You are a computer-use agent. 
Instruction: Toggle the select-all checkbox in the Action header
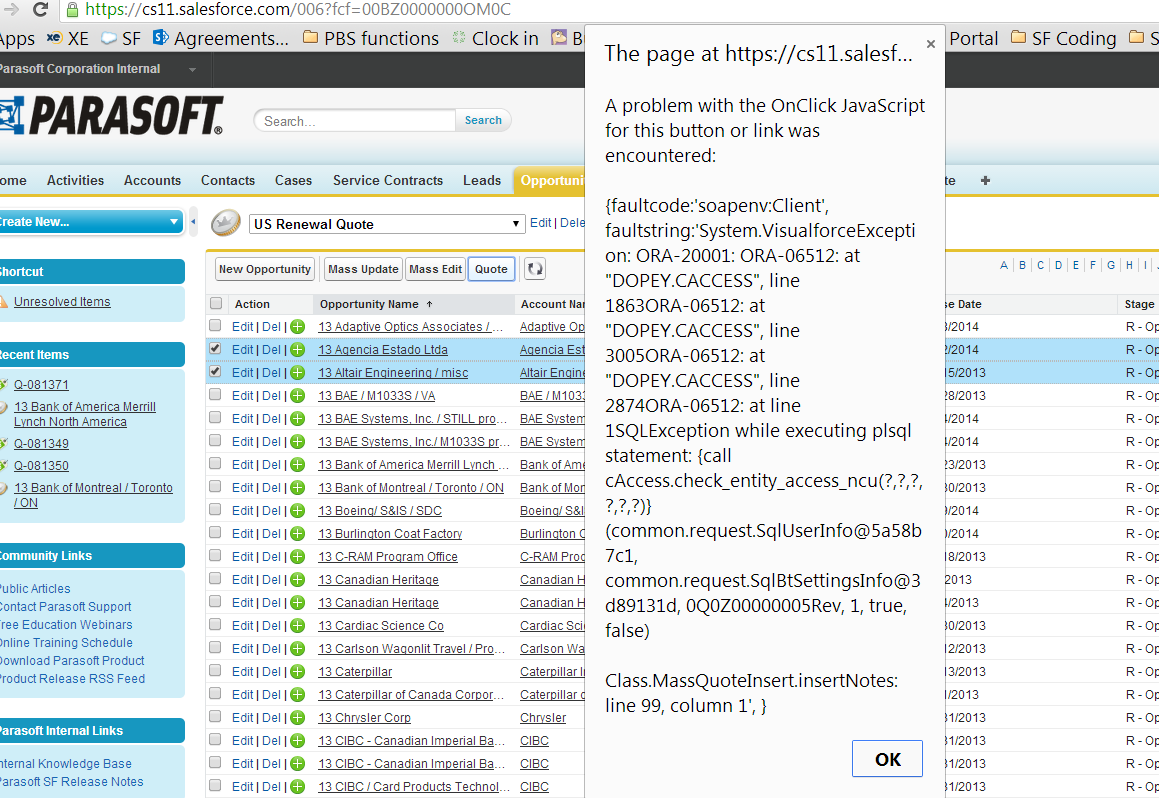216,303
